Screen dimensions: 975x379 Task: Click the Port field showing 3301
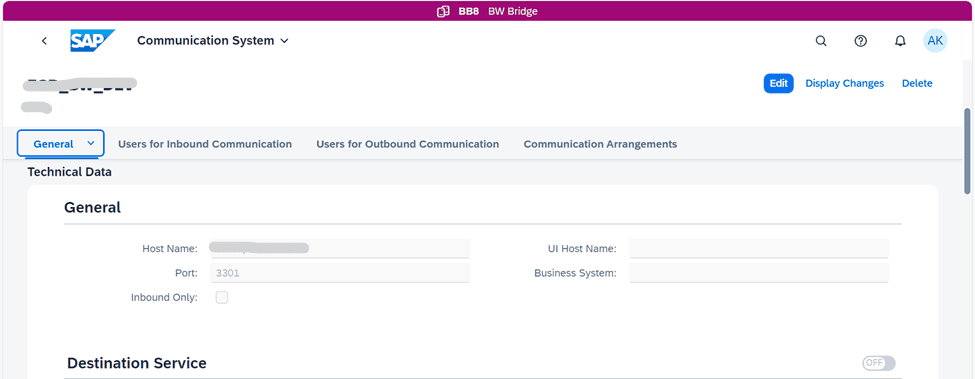click(341, 273)
